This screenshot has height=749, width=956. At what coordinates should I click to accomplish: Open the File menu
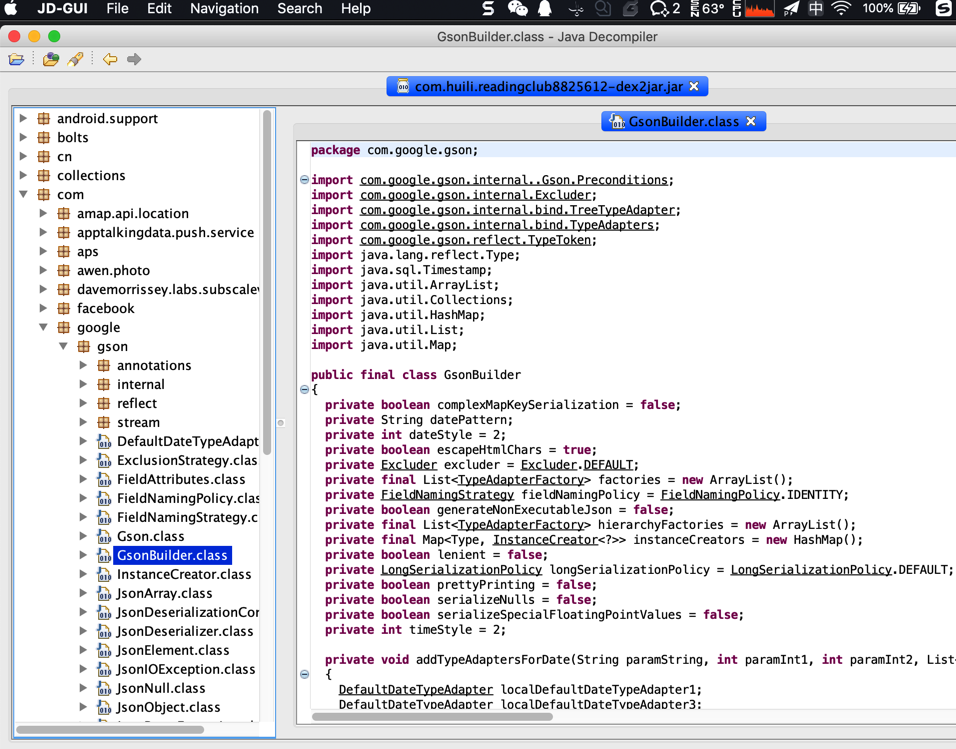117,9
